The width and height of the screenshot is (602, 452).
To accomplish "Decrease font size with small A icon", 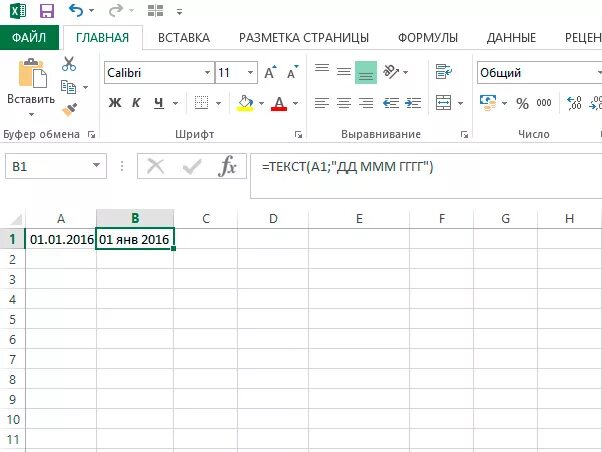I will [x=293, y=72].
